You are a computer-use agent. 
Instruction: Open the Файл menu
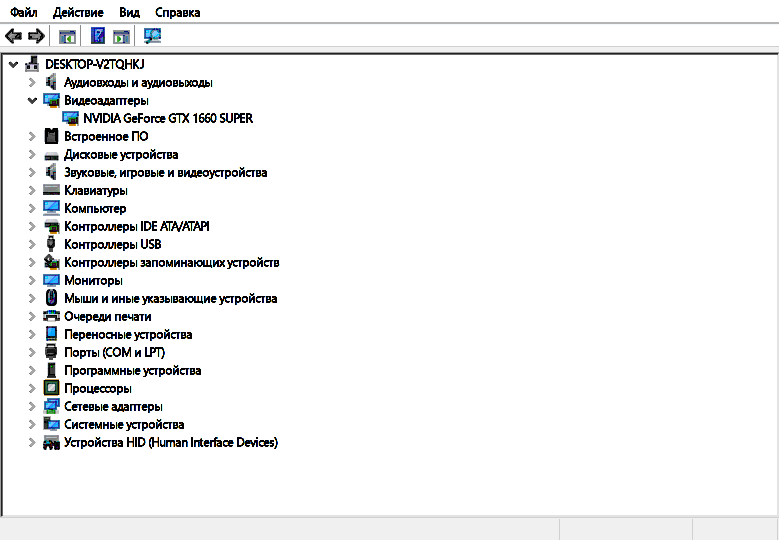[24, 12]
